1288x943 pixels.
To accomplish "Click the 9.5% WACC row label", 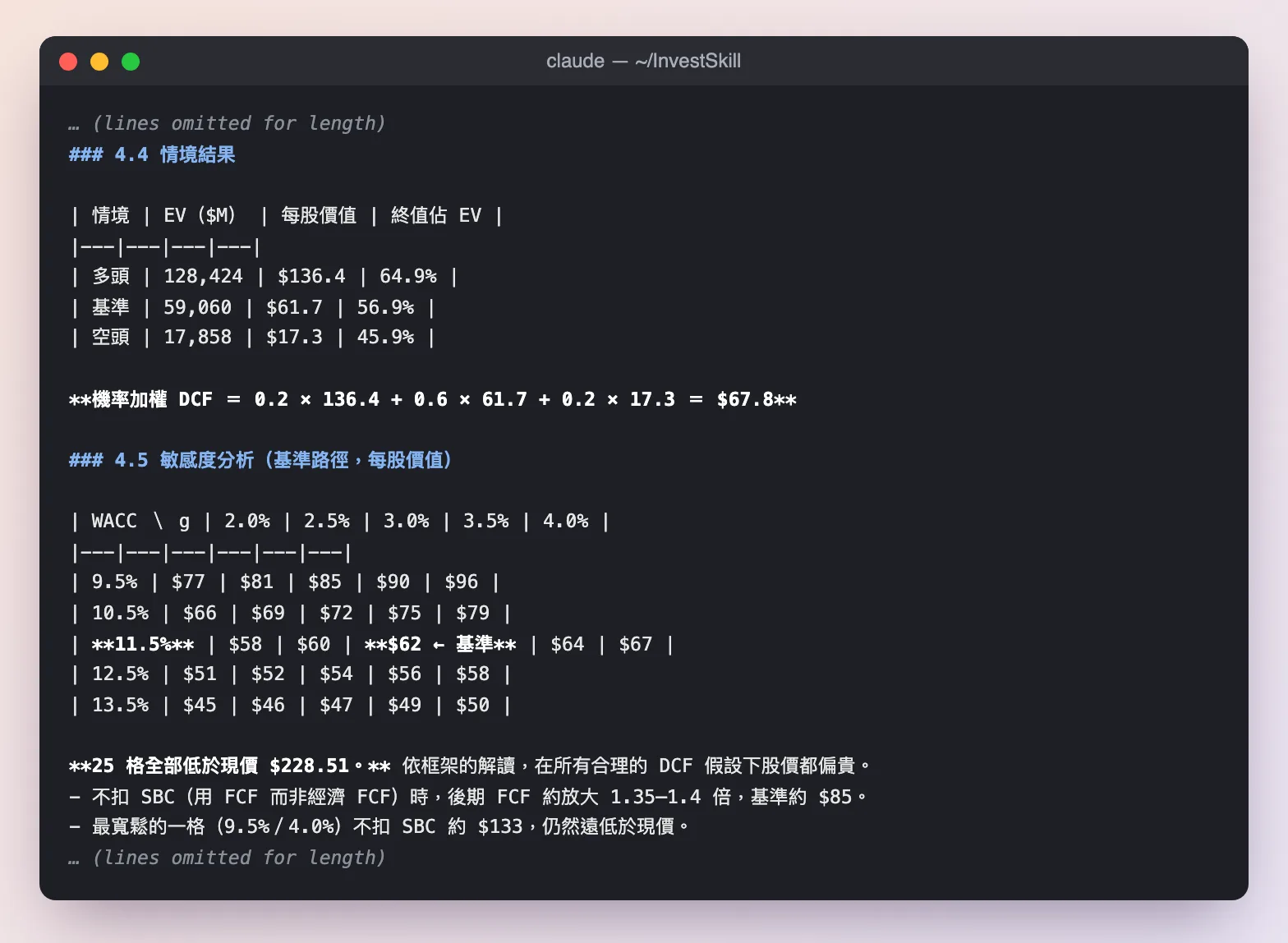I will tap(114, 582).
